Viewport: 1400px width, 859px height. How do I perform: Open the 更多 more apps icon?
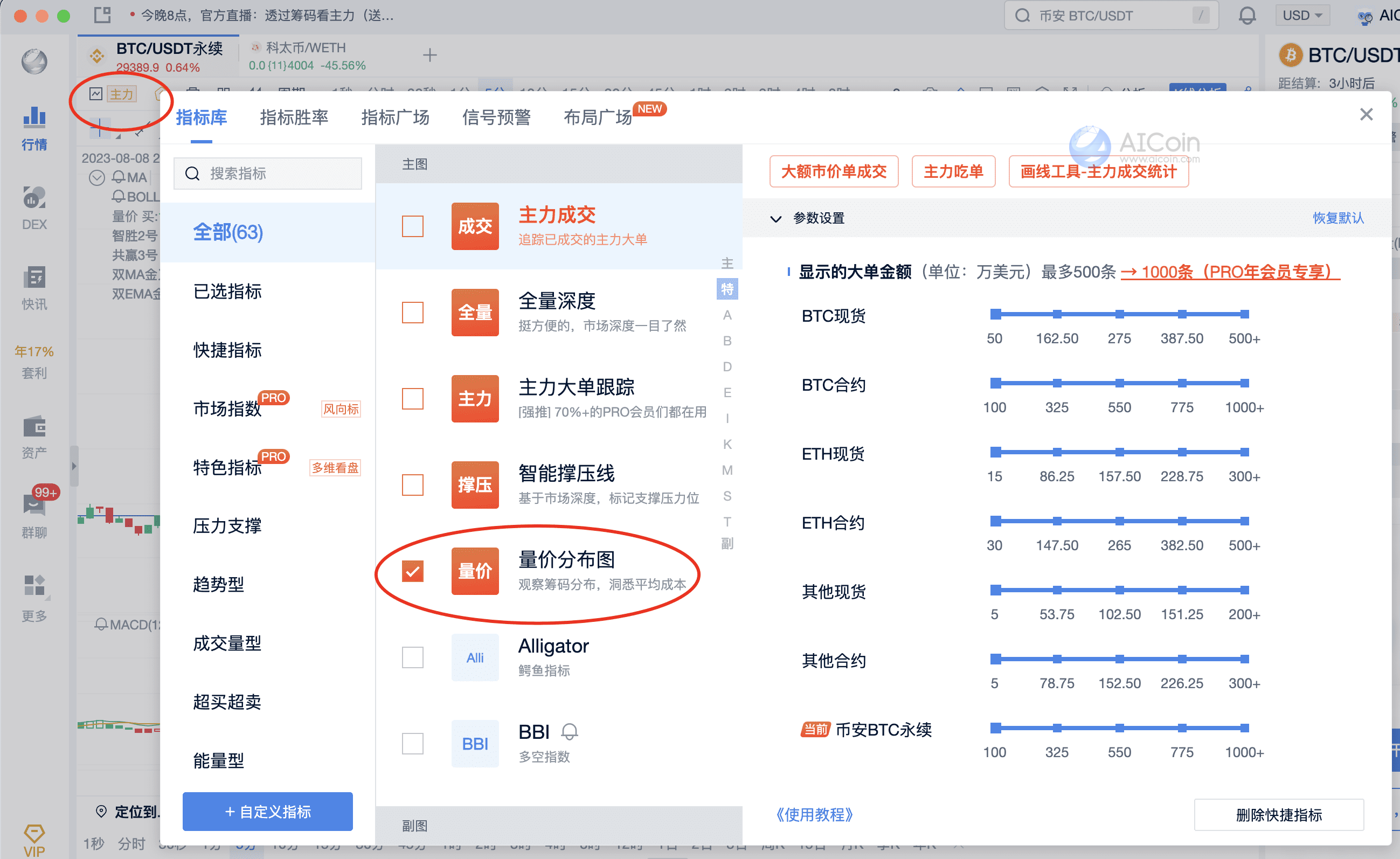point(34,599)
